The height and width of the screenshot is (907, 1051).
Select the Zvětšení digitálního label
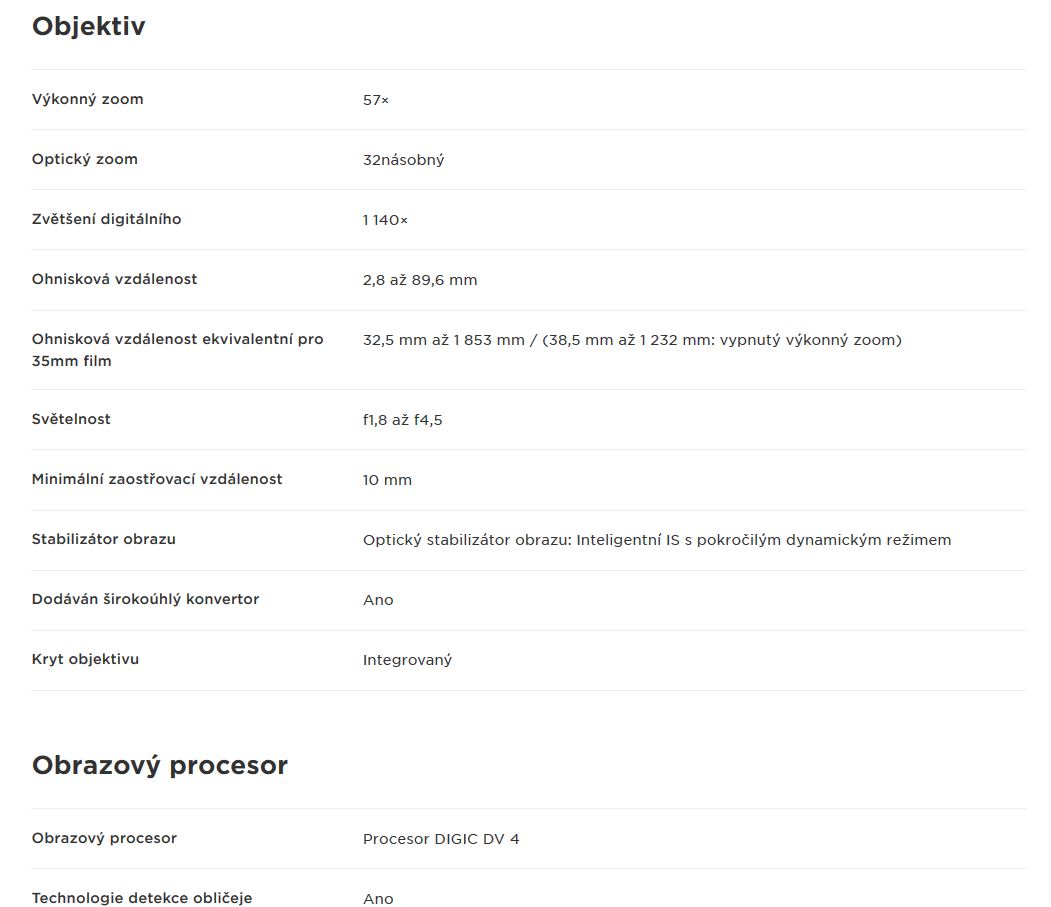point(107,219)
